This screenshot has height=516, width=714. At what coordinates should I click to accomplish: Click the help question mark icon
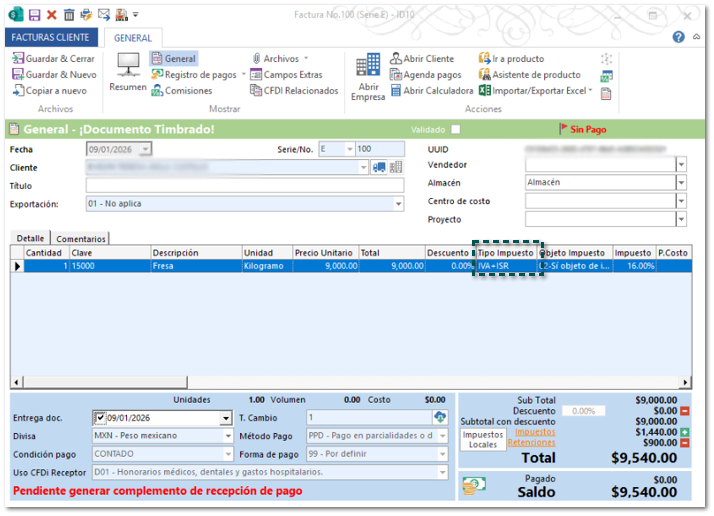click(x=679, y=37)
